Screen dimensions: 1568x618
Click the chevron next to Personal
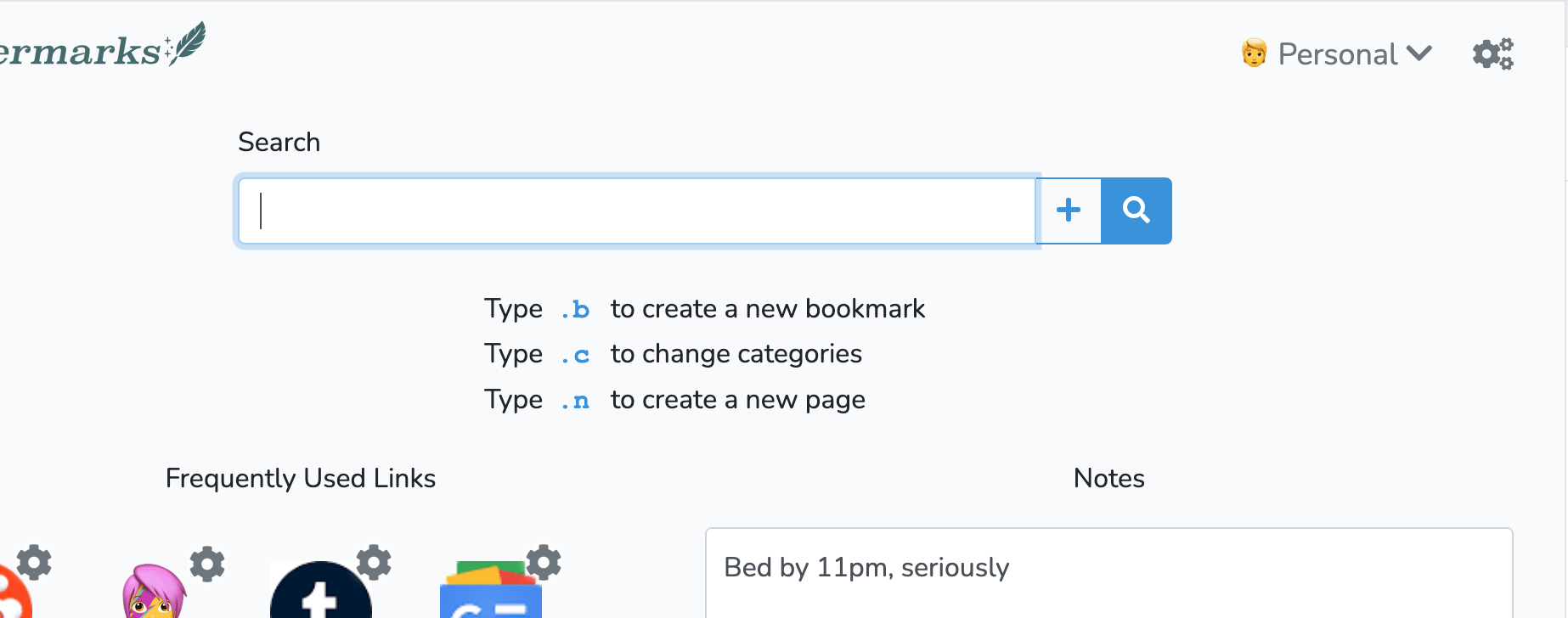pos(1419,54)
